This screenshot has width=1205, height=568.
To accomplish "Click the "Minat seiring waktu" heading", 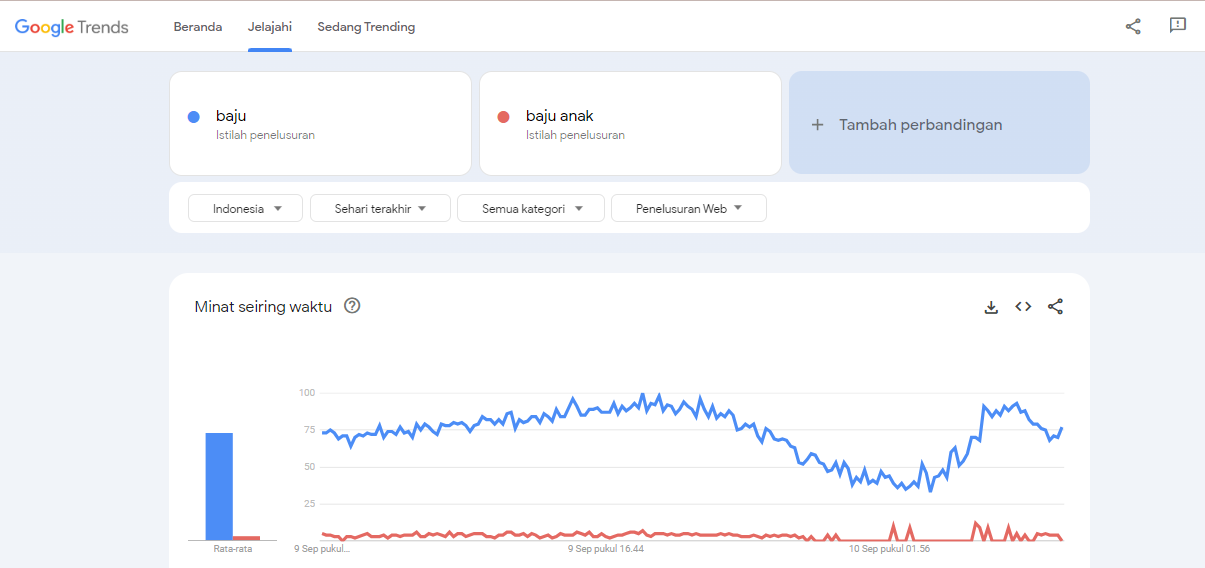I will [263, 307].
